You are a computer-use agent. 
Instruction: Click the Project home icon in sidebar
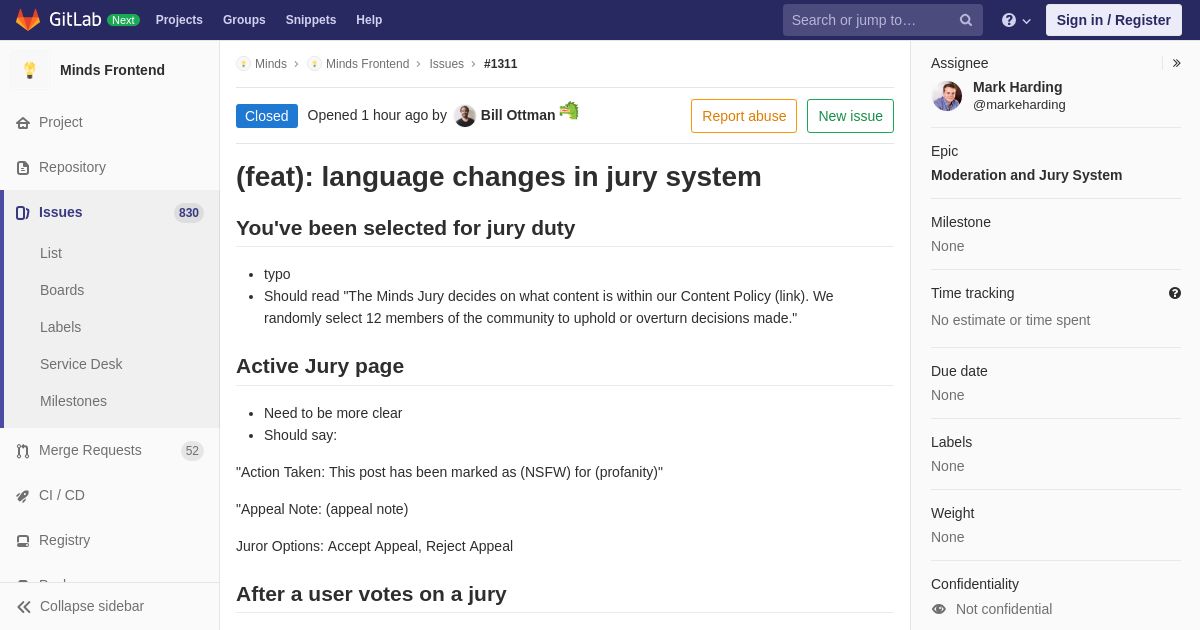click(23, 123)
